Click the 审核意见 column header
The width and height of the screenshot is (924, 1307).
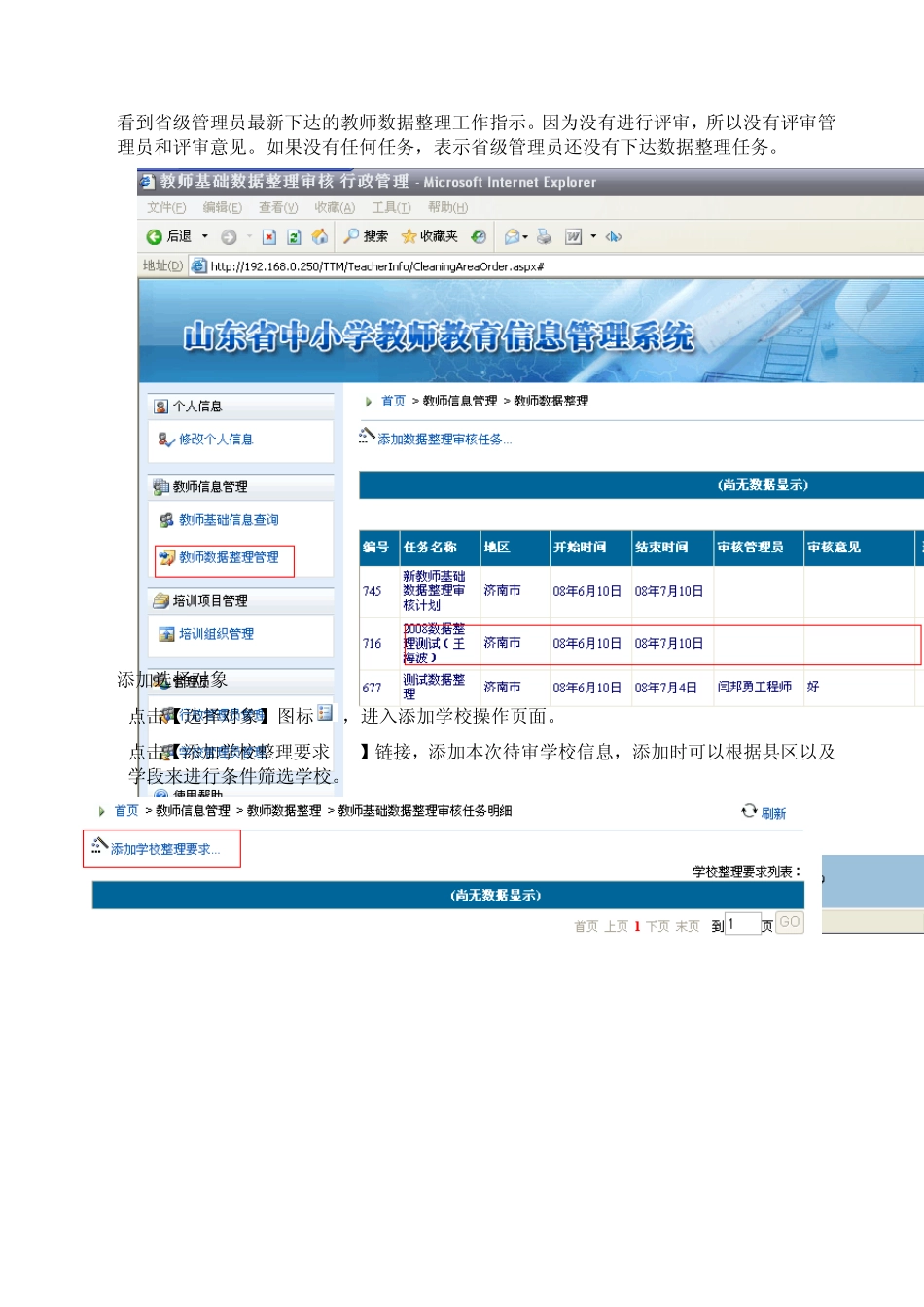point(860,548)
